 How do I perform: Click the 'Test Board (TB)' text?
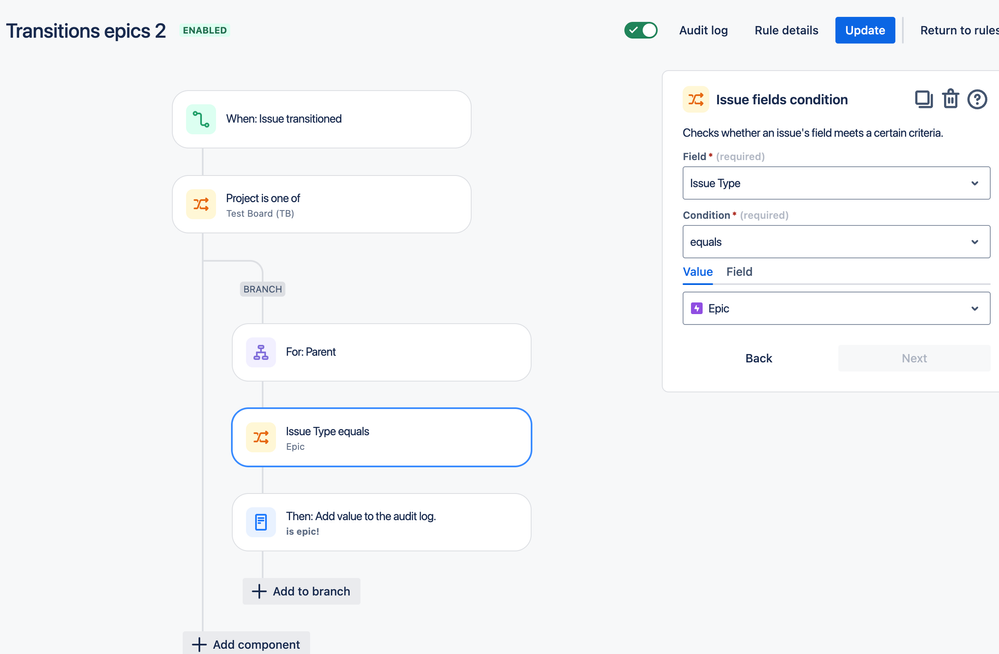(x=260, y=214)
